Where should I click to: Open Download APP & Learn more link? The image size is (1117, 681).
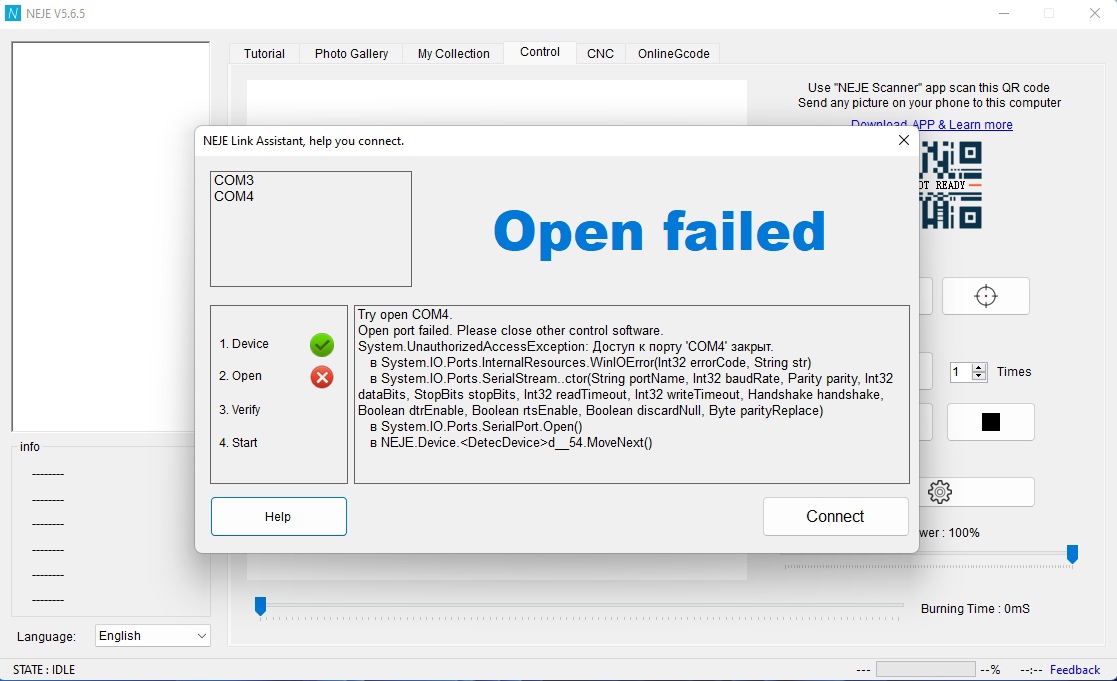931,124
